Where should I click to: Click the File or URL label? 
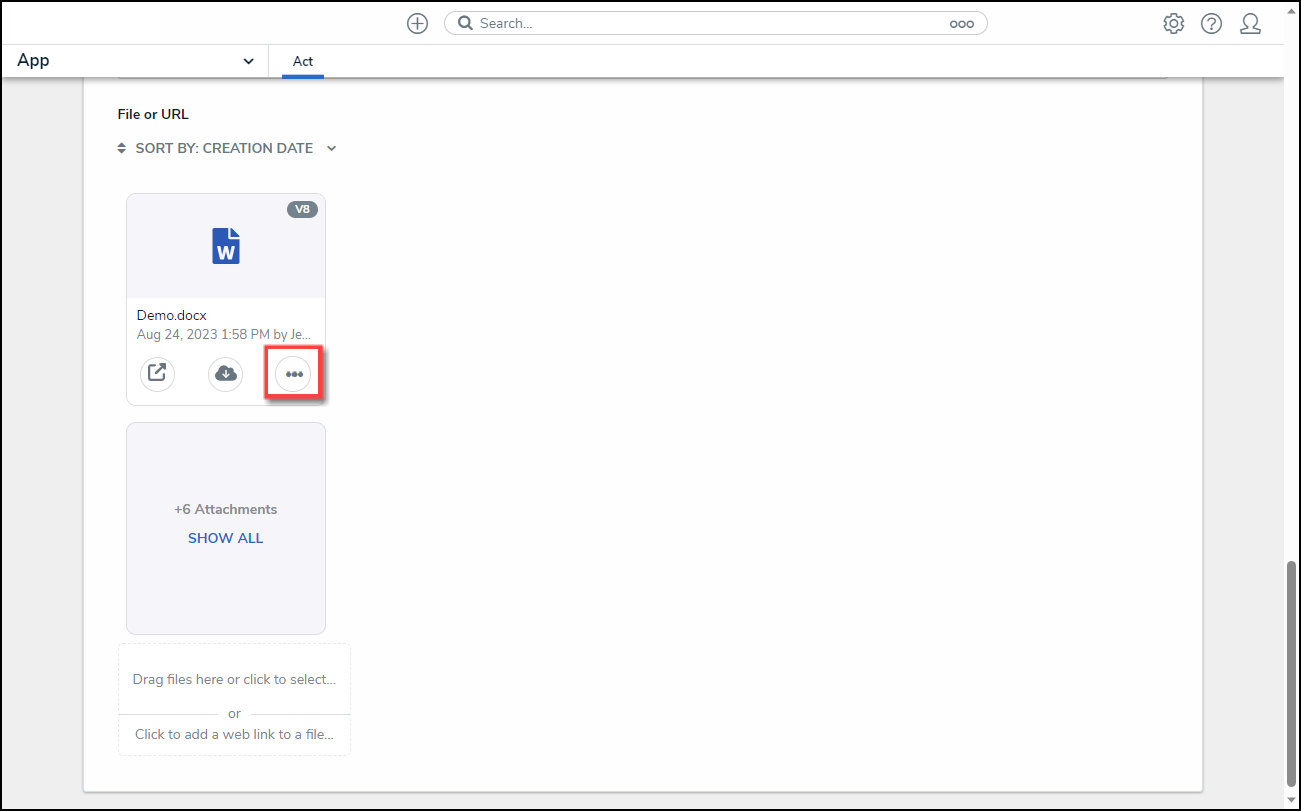click(x=153, y=114)
